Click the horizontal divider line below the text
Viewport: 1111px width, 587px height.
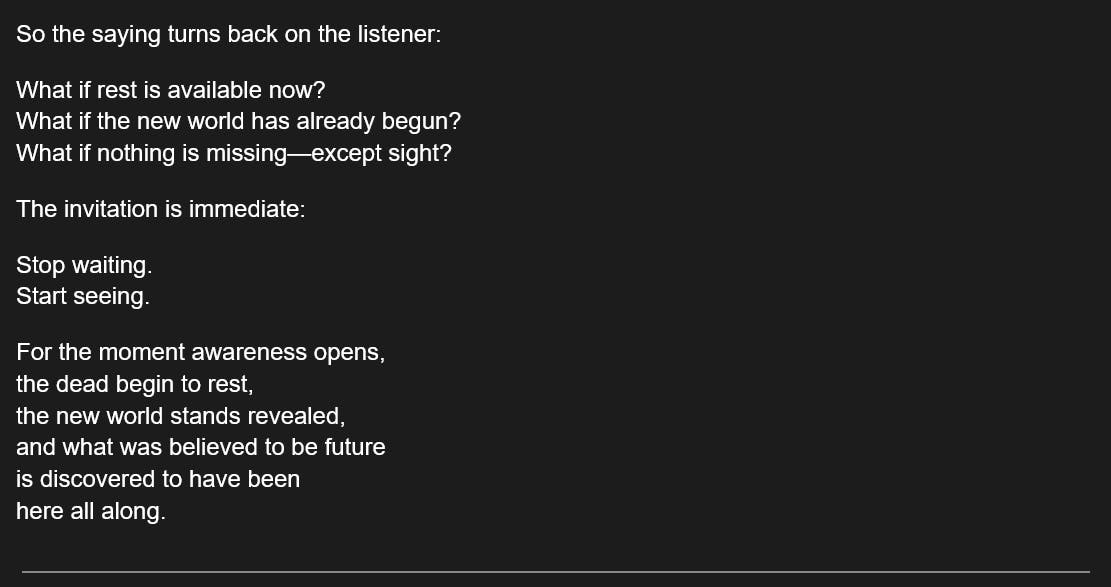pyautogui.click(x=555, y=572)
